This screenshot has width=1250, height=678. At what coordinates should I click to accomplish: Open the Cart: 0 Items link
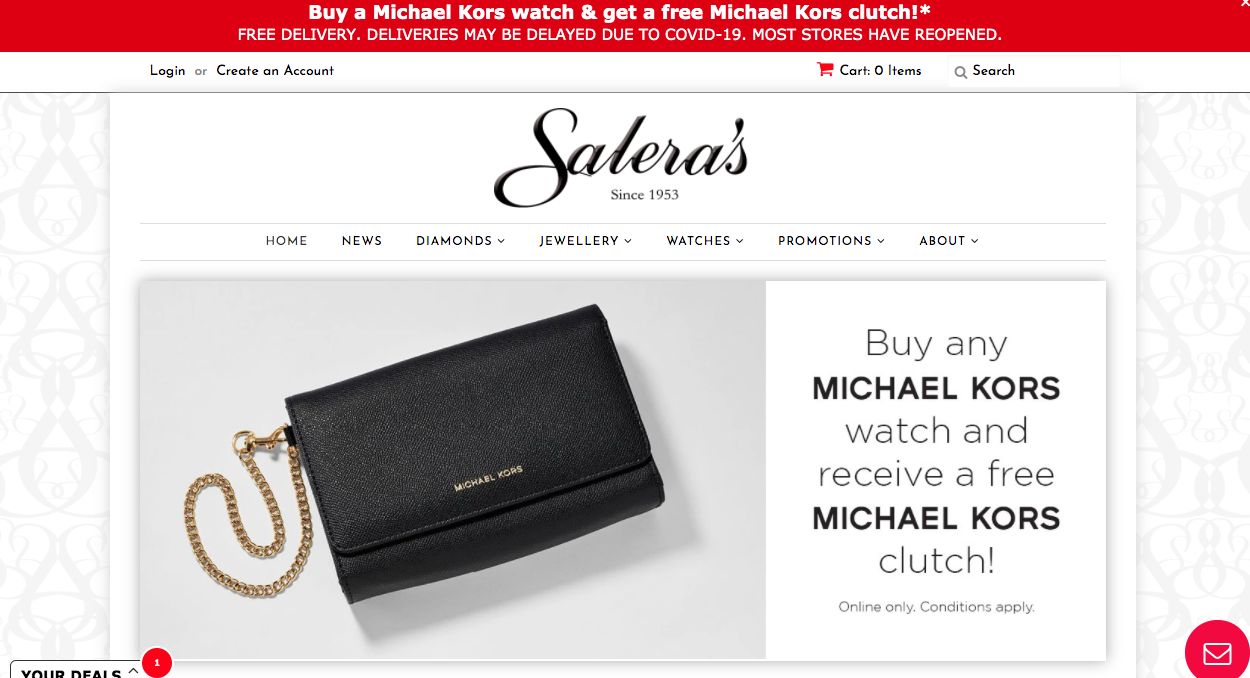pos(880,70)
